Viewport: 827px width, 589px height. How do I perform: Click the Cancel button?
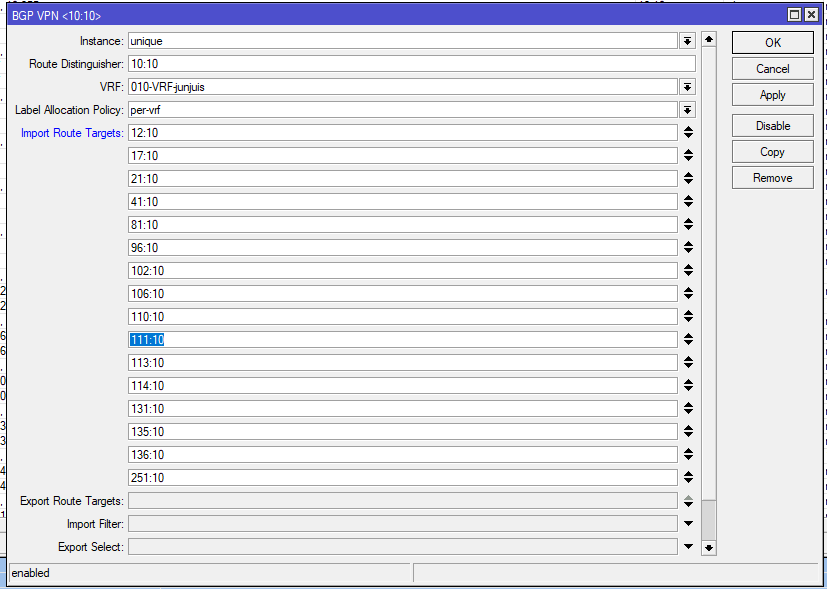click(772, 69)
